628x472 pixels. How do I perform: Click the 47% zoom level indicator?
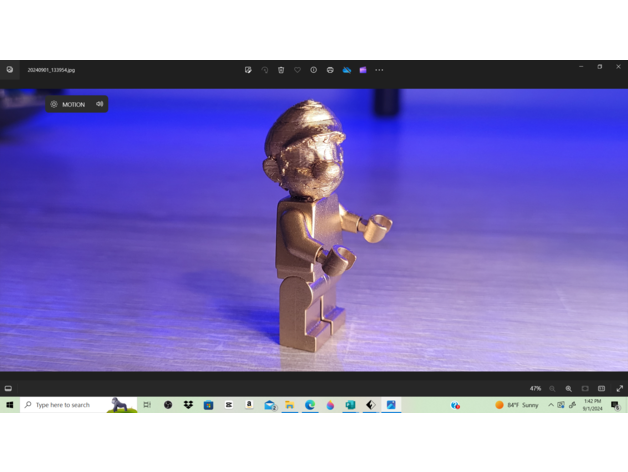tap(535, 388)
